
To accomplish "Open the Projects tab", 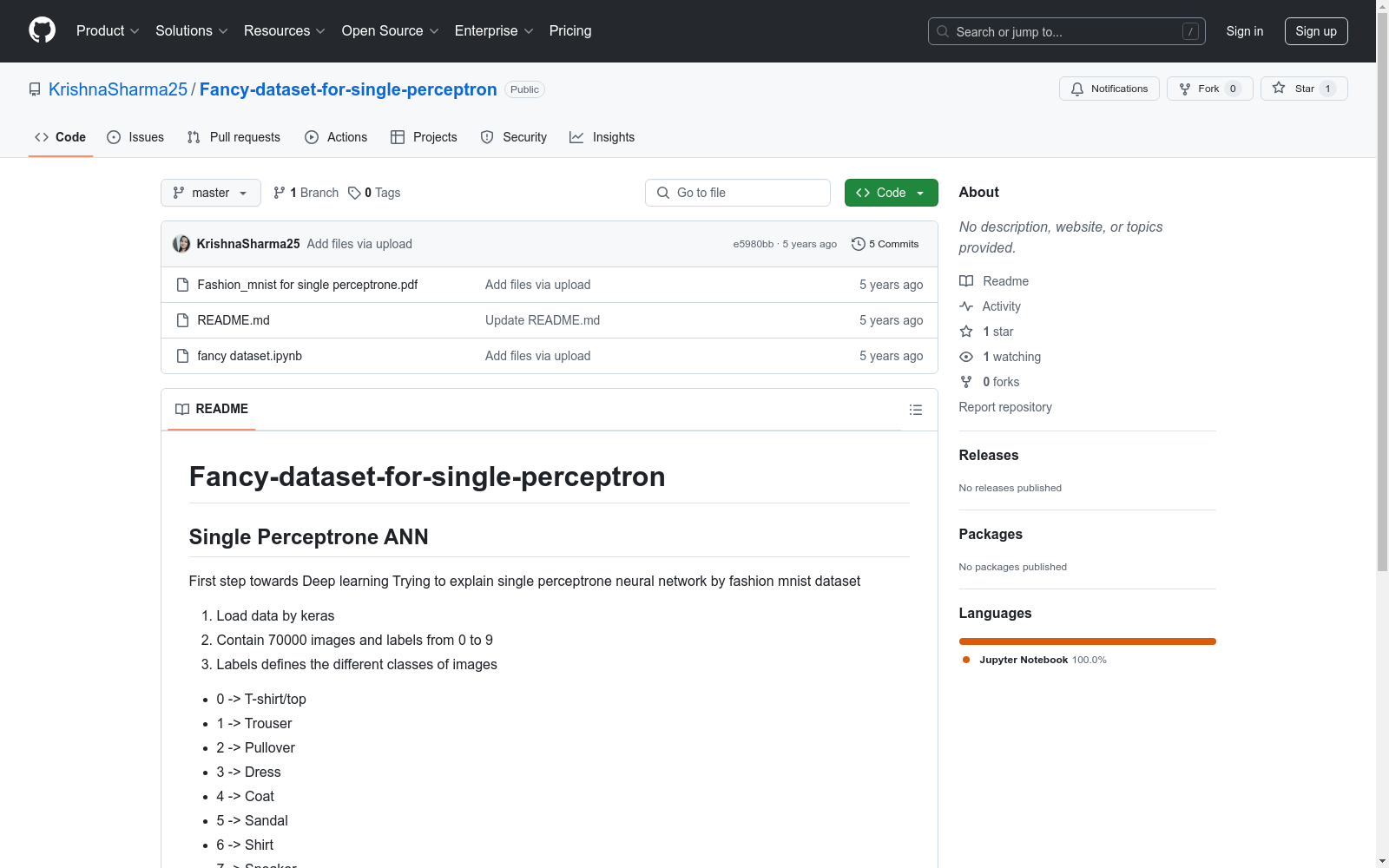I will [424, 137].
